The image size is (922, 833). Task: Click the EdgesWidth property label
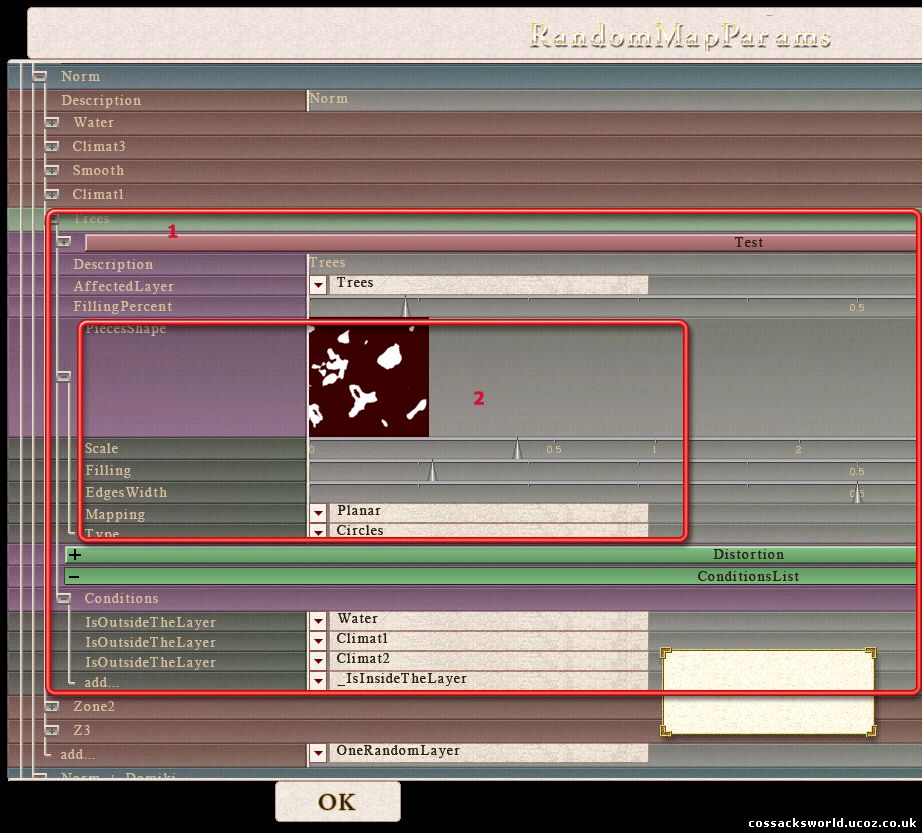126,493
